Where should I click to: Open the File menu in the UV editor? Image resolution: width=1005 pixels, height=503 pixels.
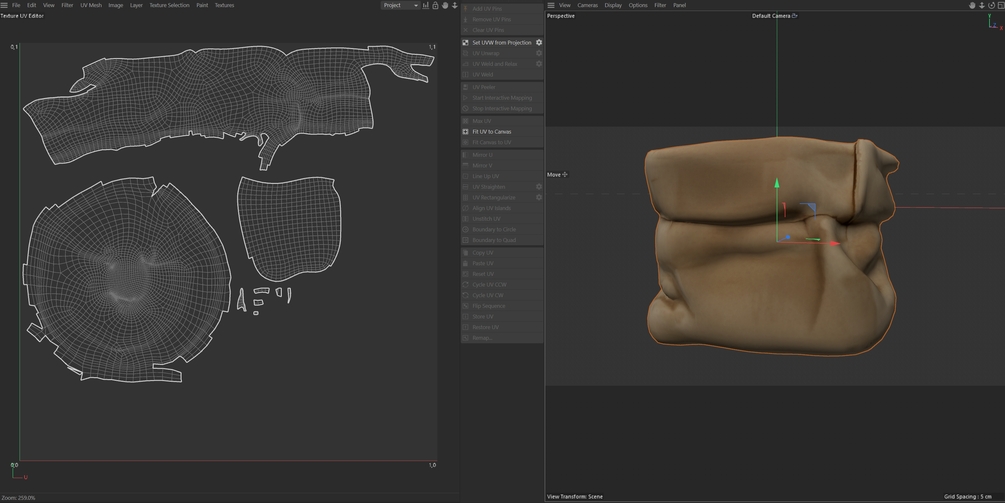[16, 5]
